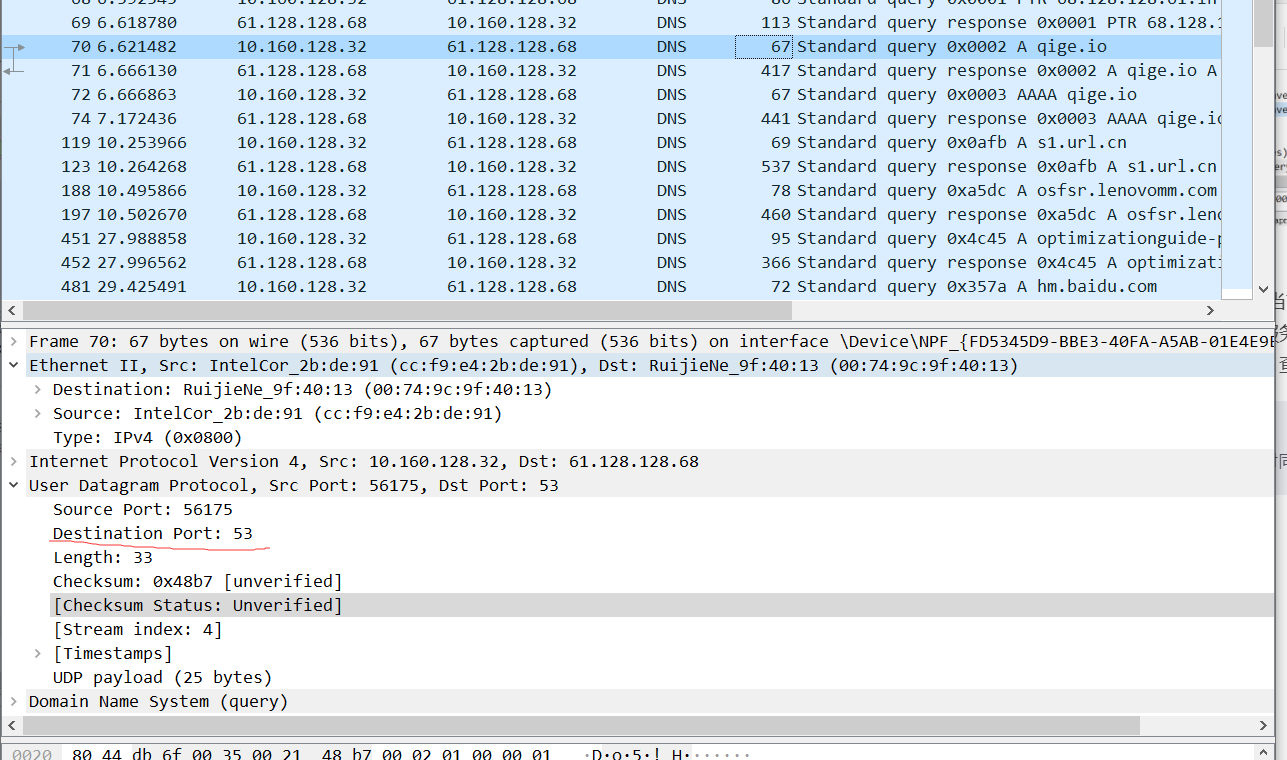Select the Destination Port: 53 field
The width and height of the screenshot is (1287, 760).
tap(153, 534)
